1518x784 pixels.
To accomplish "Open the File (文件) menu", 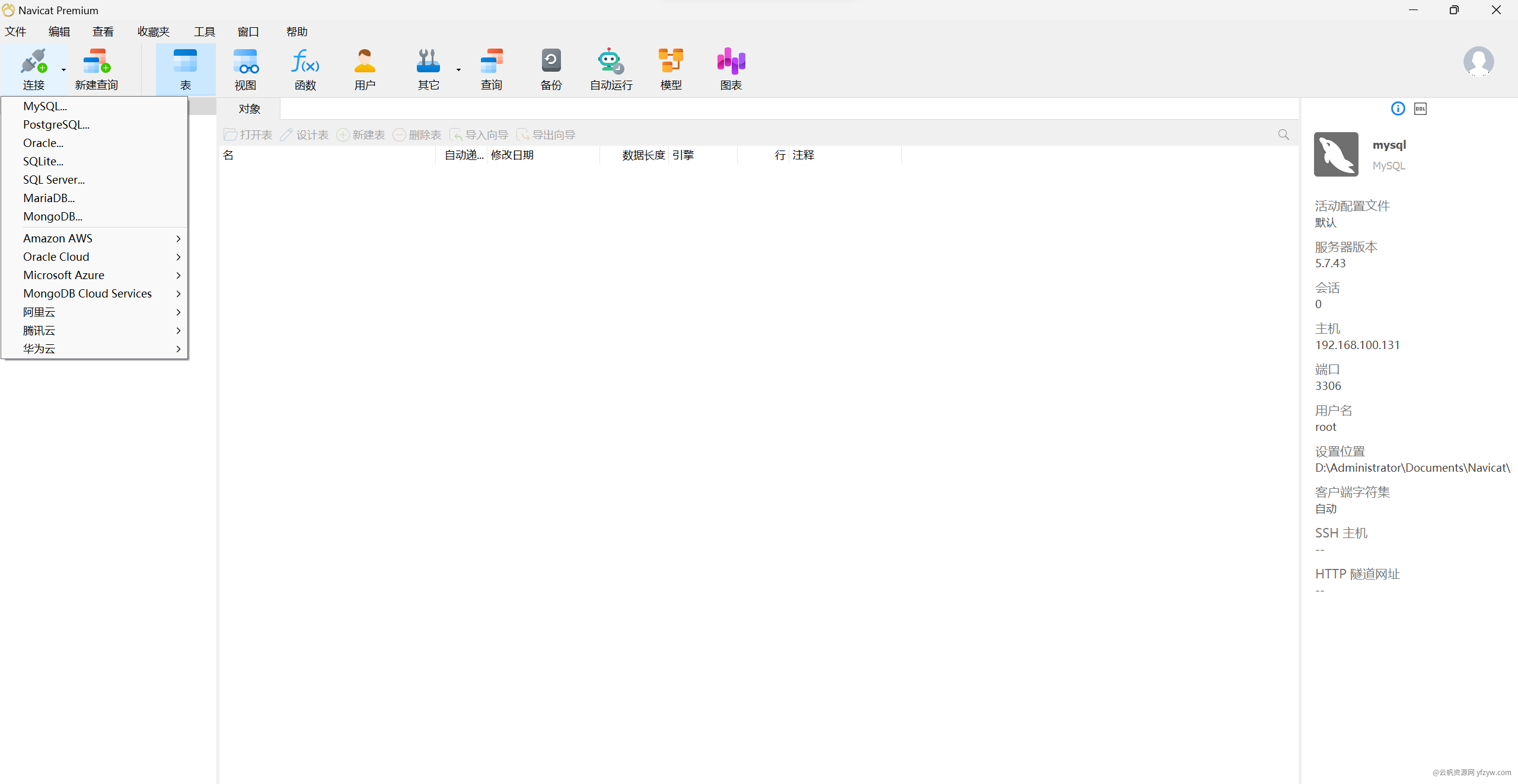I will 15,31.
